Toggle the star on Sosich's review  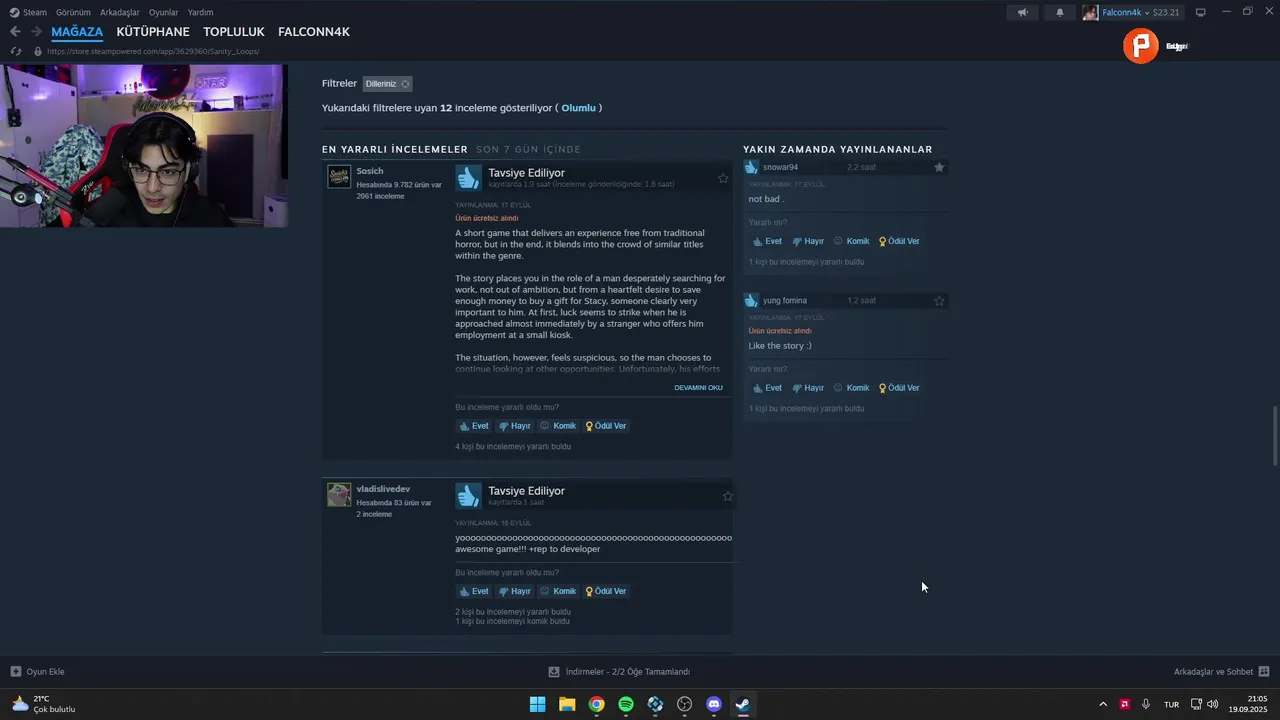(723, 178)
